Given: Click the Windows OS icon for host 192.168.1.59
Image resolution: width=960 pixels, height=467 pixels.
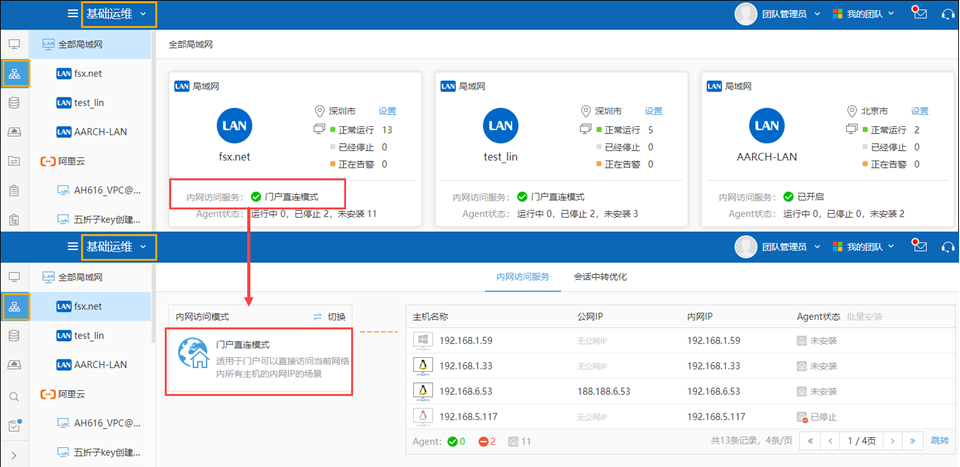Looking at the screenshot, I should click(423, 340).
